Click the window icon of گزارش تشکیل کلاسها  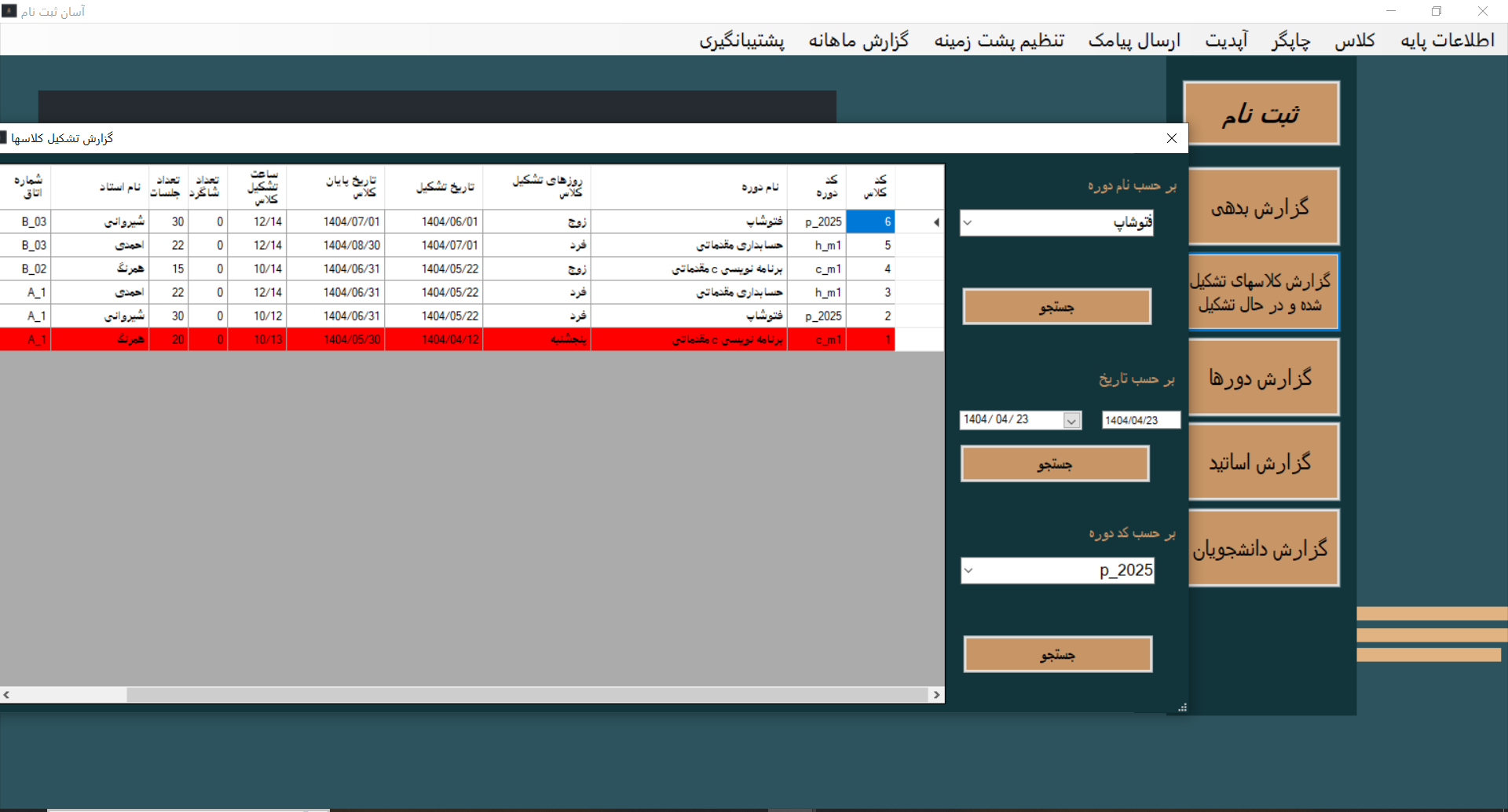point(3,137)
